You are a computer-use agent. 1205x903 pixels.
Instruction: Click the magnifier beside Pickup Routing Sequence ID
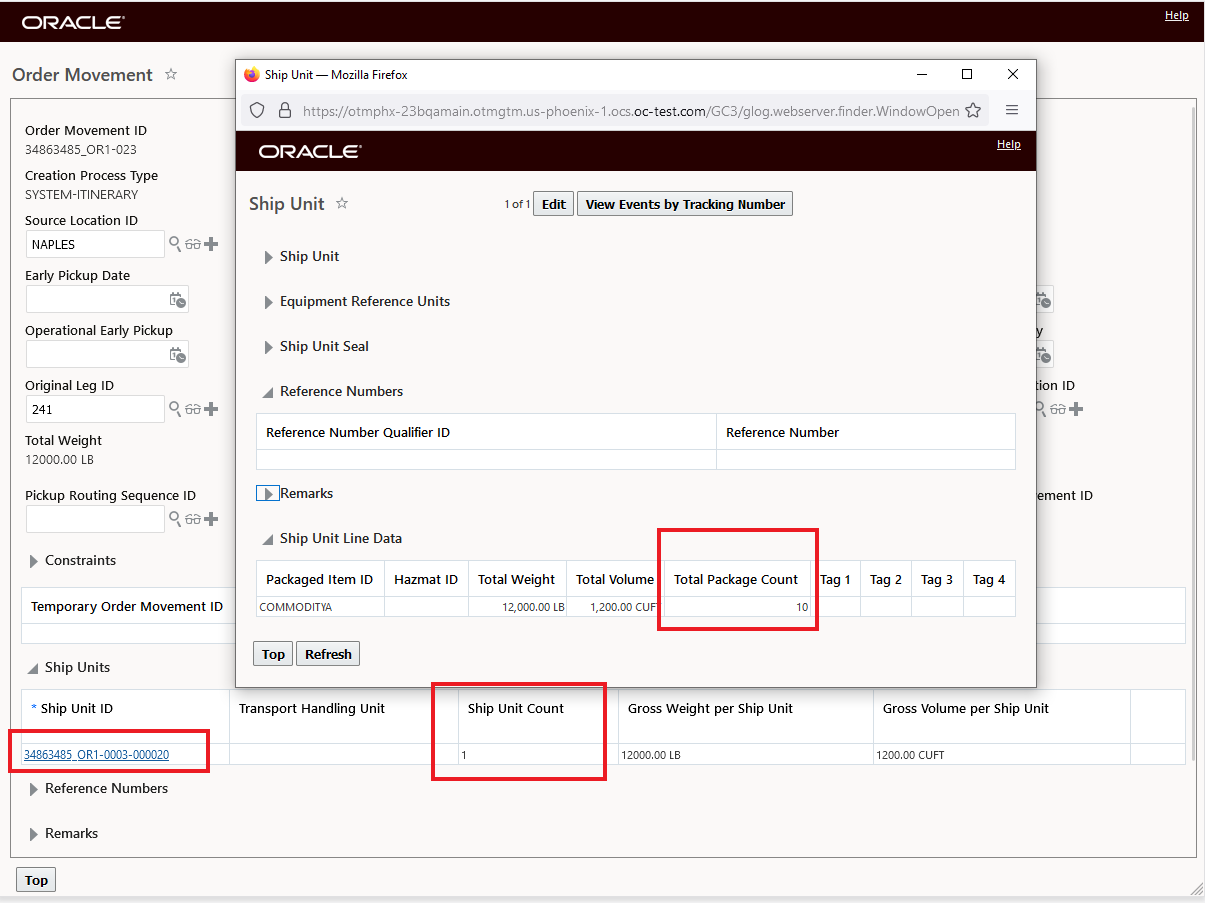[x=174, y=519]
